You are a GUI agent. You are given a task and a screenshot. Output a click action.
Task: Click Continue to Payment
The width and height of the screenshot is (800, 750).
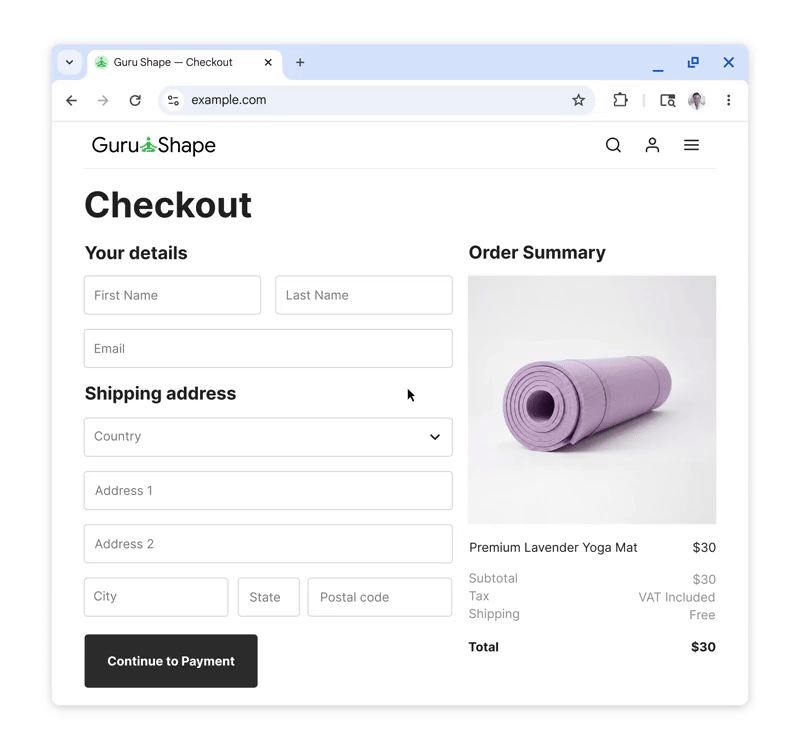click(170, 661)
